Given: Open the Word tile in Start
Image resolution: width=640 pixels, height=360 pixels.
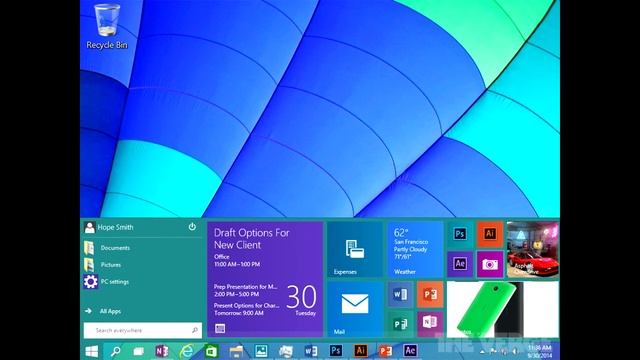Looking at the screenshot, I should (x=400, y=294).
